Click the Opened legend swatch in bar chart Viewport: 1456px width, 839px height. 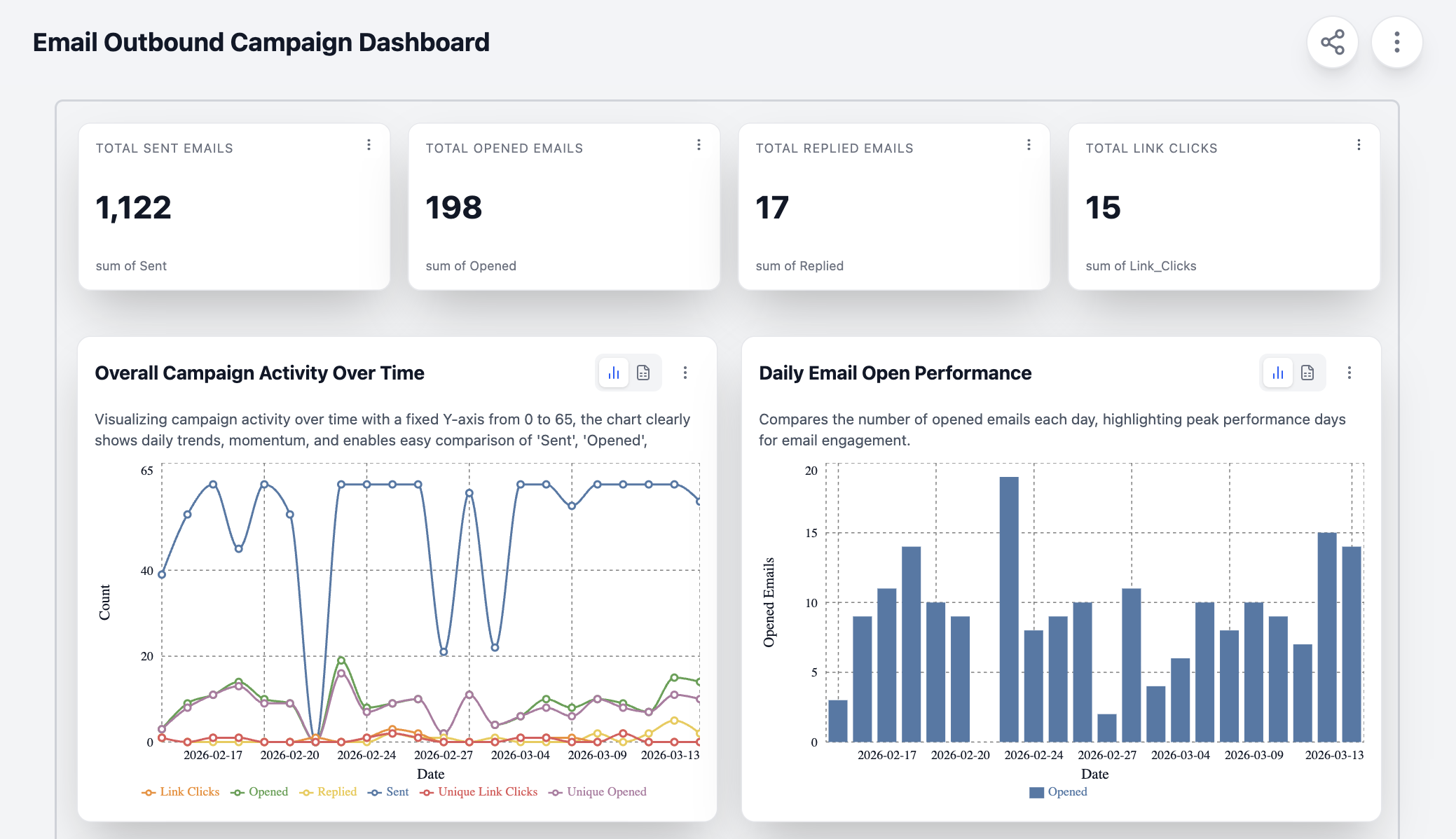1036,792
